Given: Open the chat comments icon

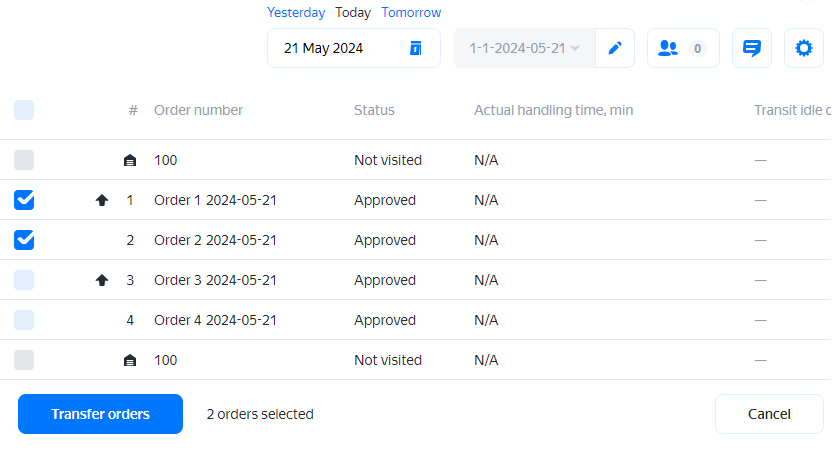Looking at the screenshot, I should tap(752, 48).
